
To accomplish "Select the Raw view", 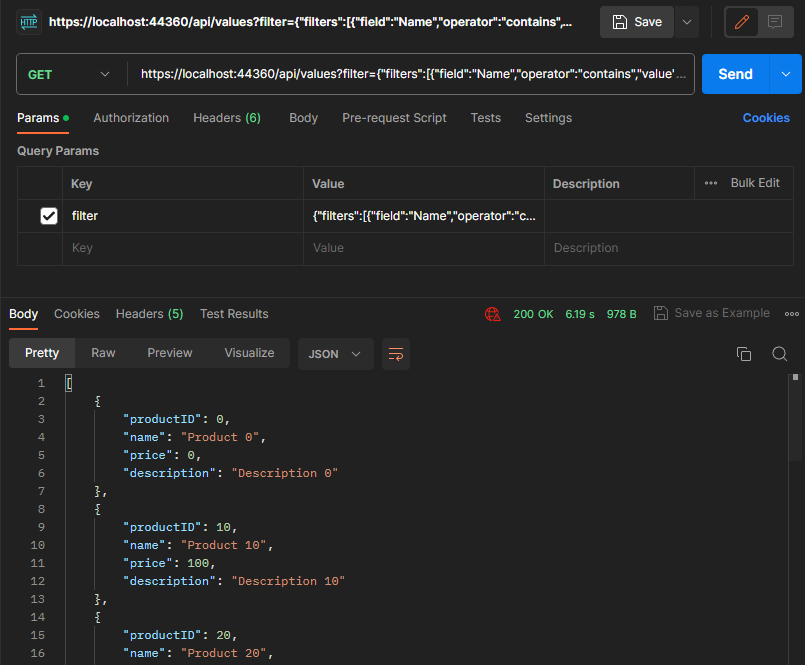I will coord(103,353).
